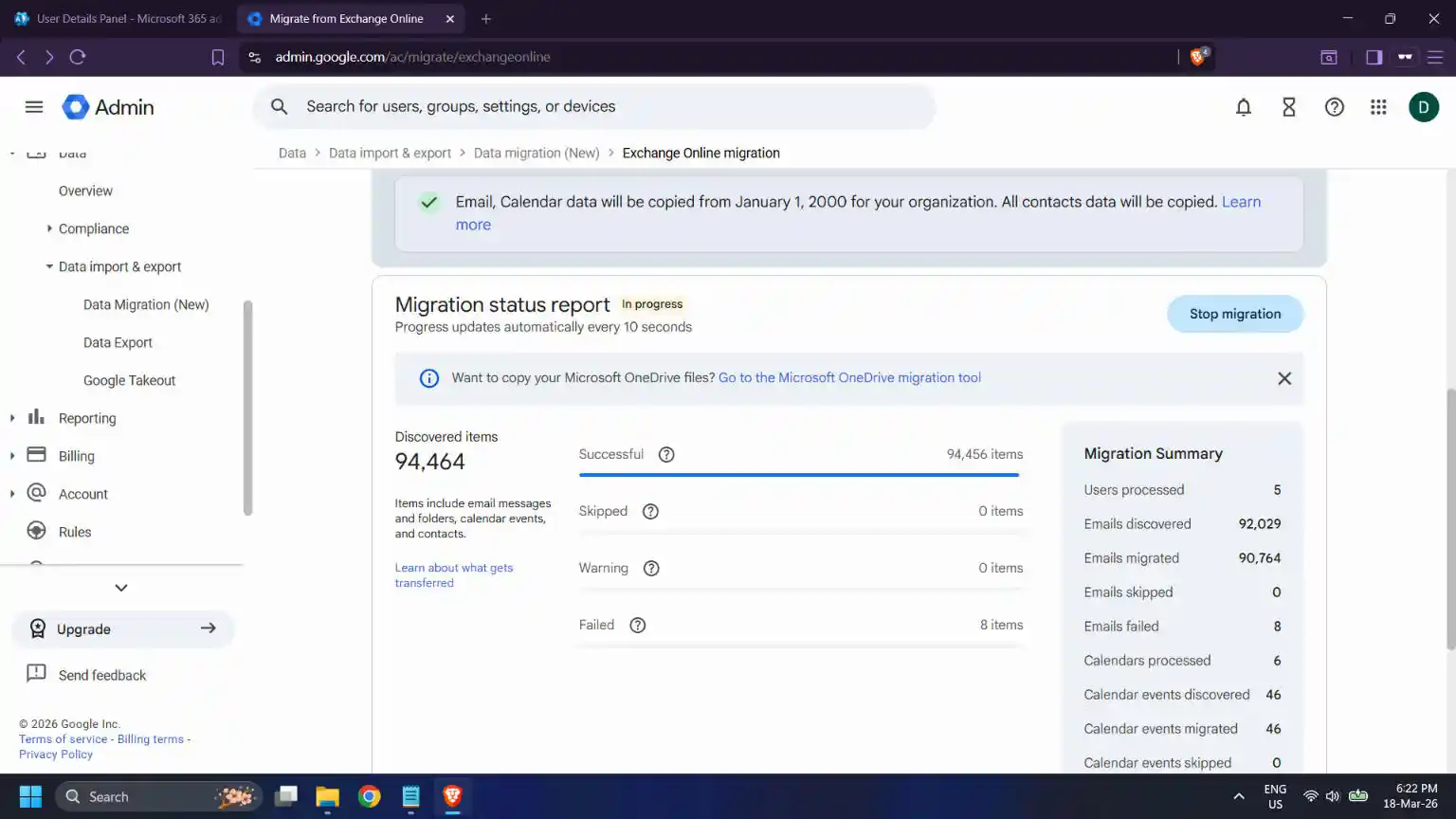Open Chrome from taskbar
The image size is (1456, 819).
click(369, 796)
